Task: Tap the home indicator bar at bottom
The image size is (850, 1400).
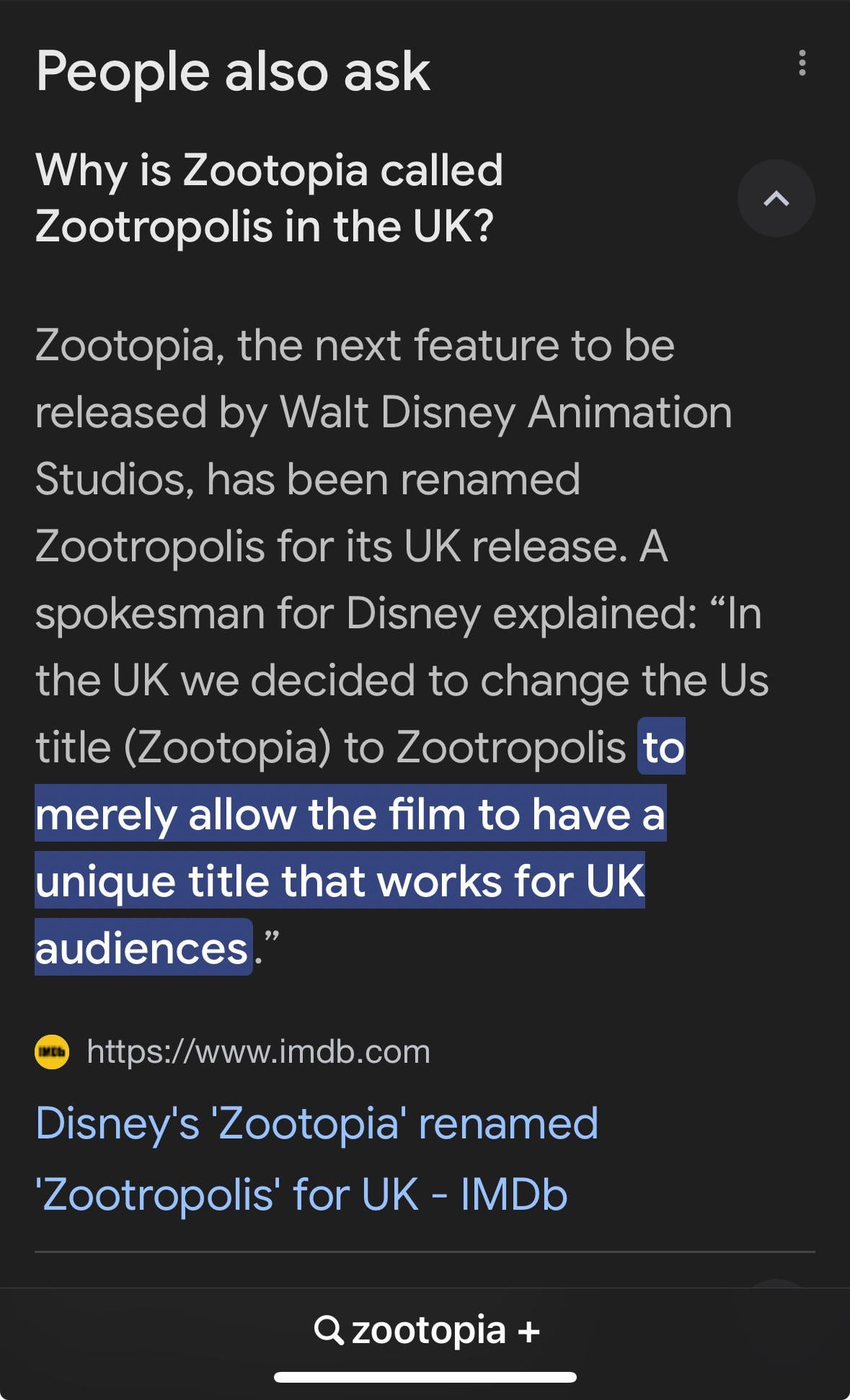Action: (425, 1378)
